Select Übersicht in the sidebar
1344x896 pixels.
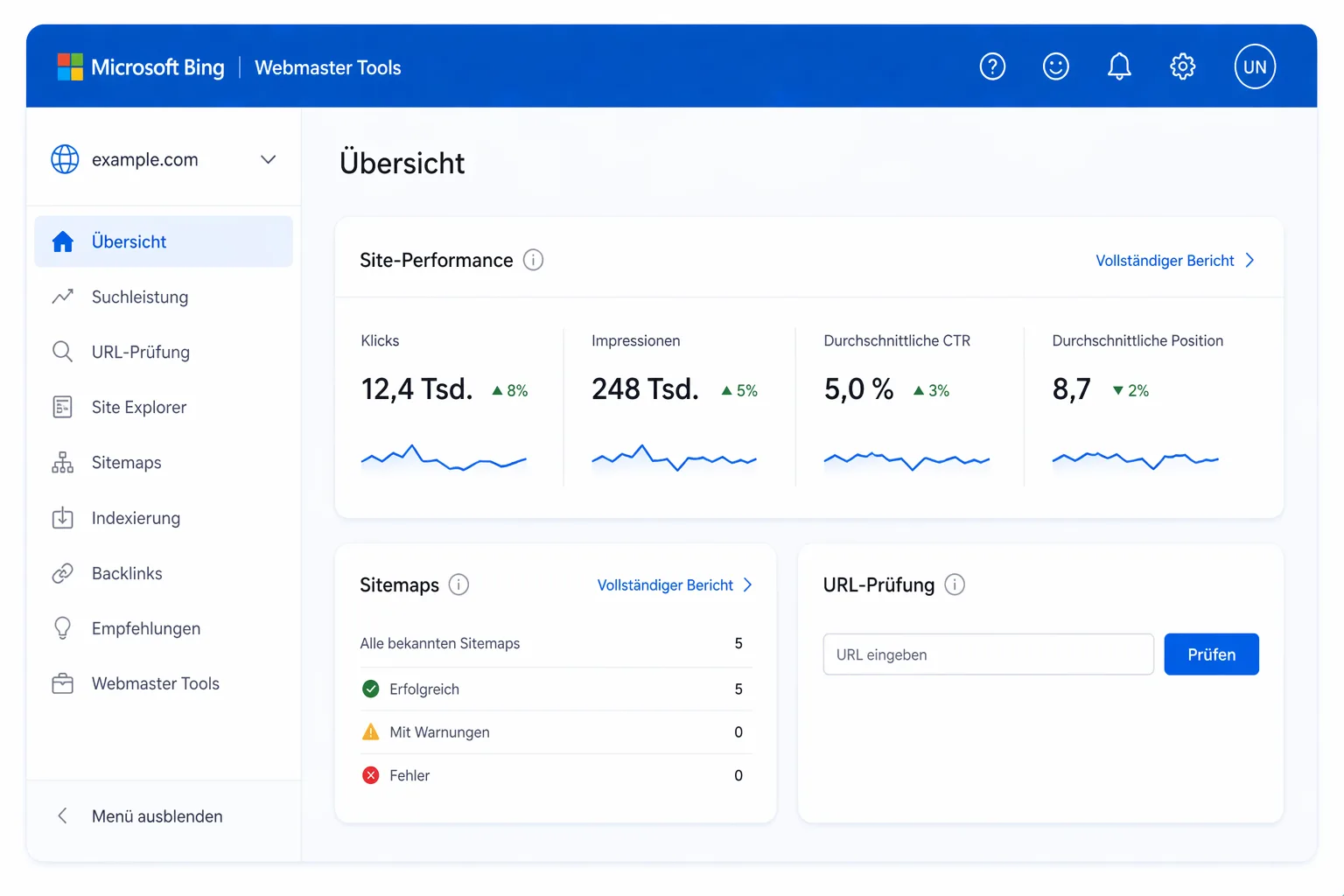click(x=164, y=241)
